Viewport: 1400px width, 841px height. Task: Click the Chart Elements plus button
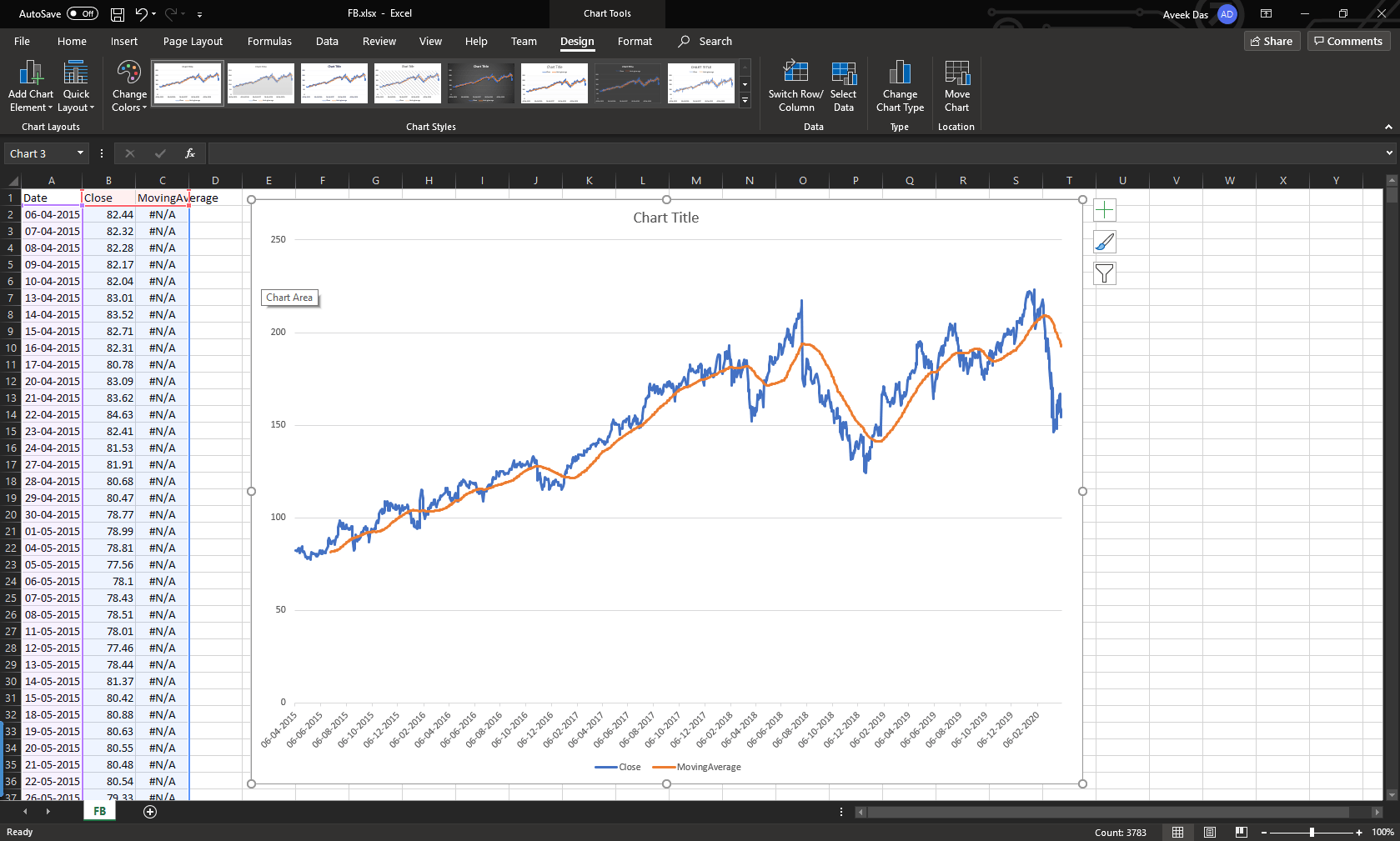[x=1104, y=210]
